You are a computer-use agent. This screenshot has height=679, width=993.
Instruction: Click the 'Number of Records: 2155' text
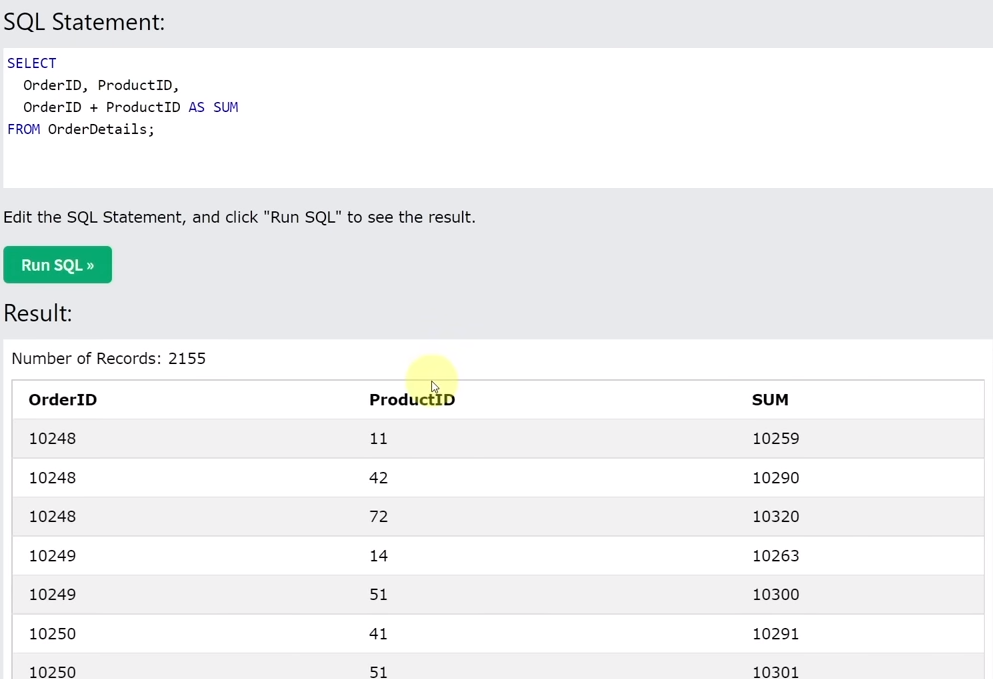[108, 359]
